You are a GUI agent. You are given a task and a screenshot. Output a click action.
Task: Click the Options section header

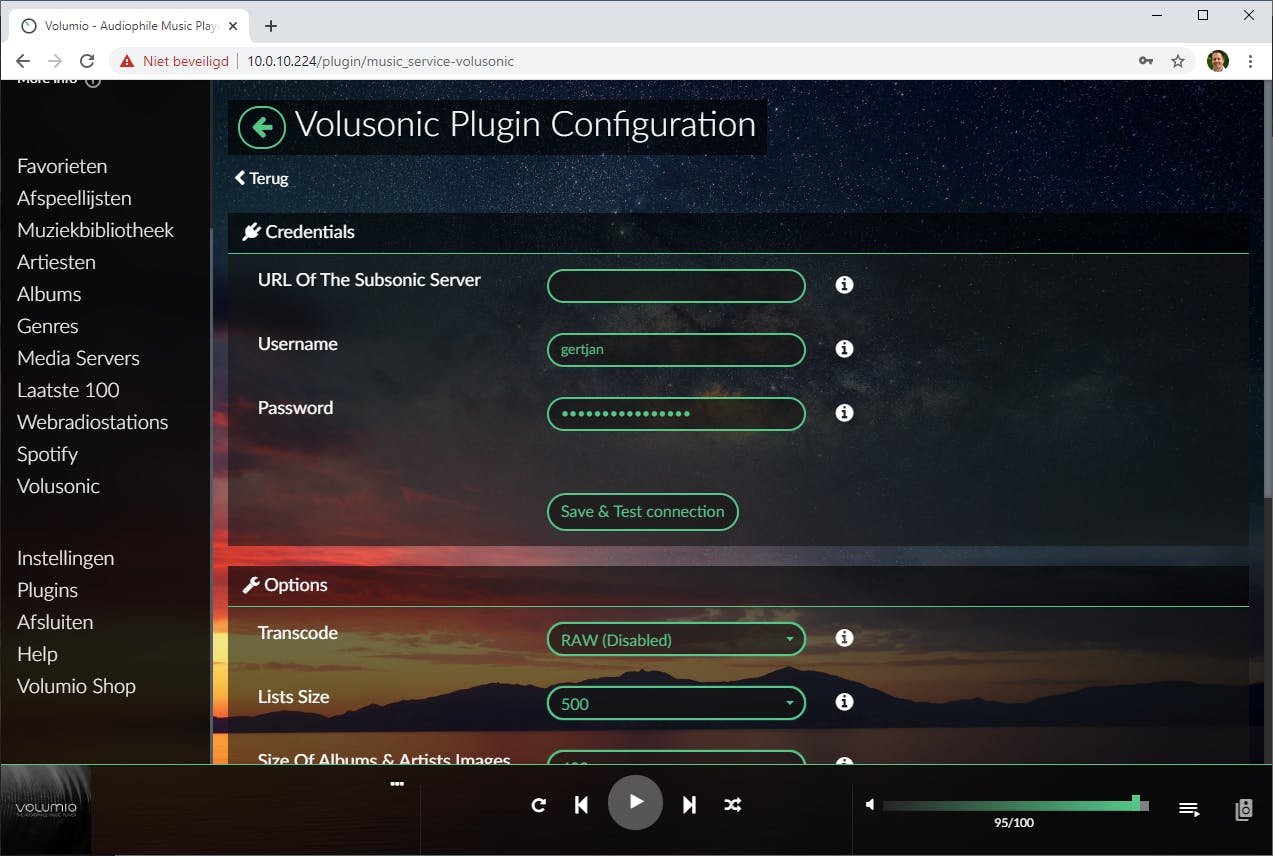[738, 585]
